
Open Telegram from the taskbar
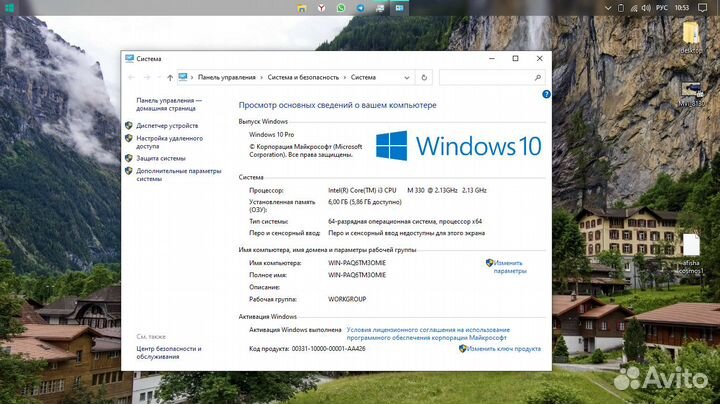(x=360, y=8)
